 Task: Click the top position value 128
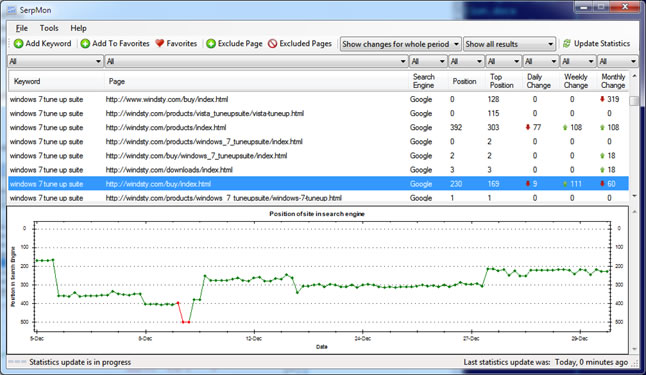point(493,99)
